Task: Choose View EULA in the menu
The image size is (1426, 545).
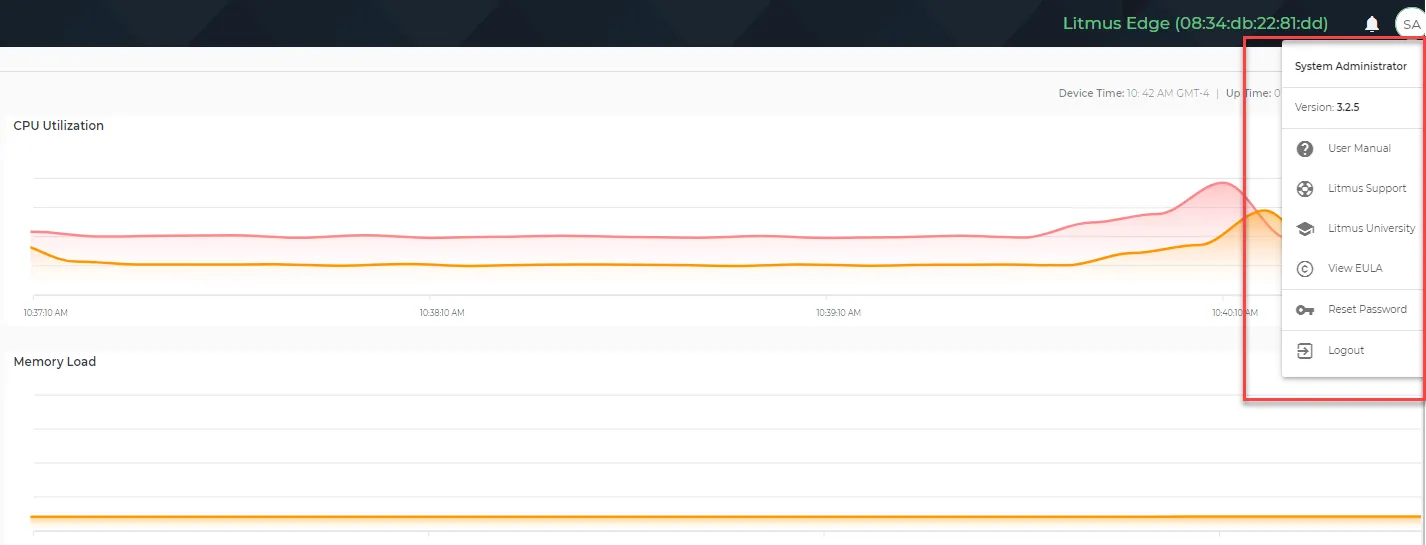Action: coord(1352,268)
